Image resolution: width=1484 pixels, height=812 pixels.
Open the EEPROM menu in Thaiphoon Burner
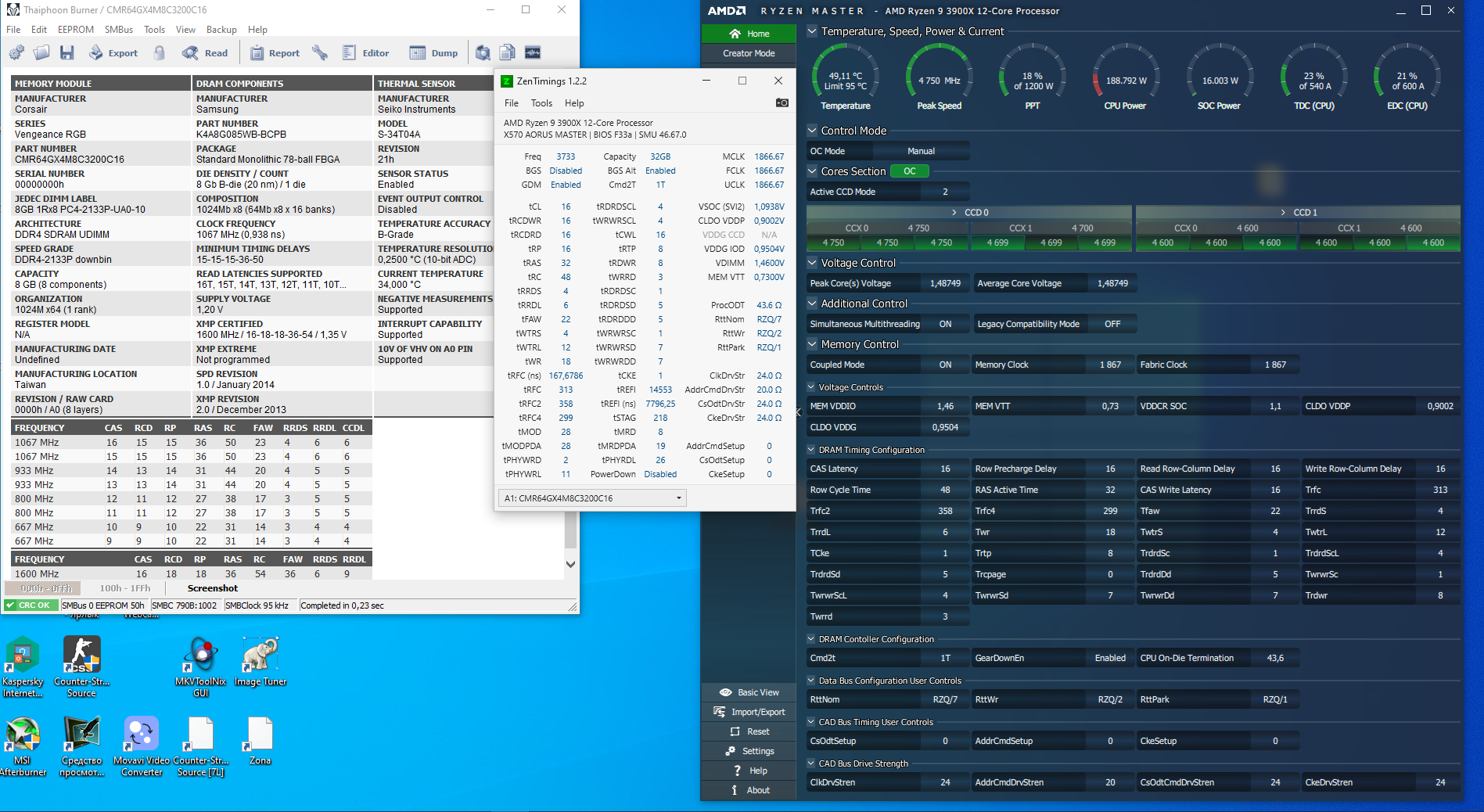[x=76, y=30]
